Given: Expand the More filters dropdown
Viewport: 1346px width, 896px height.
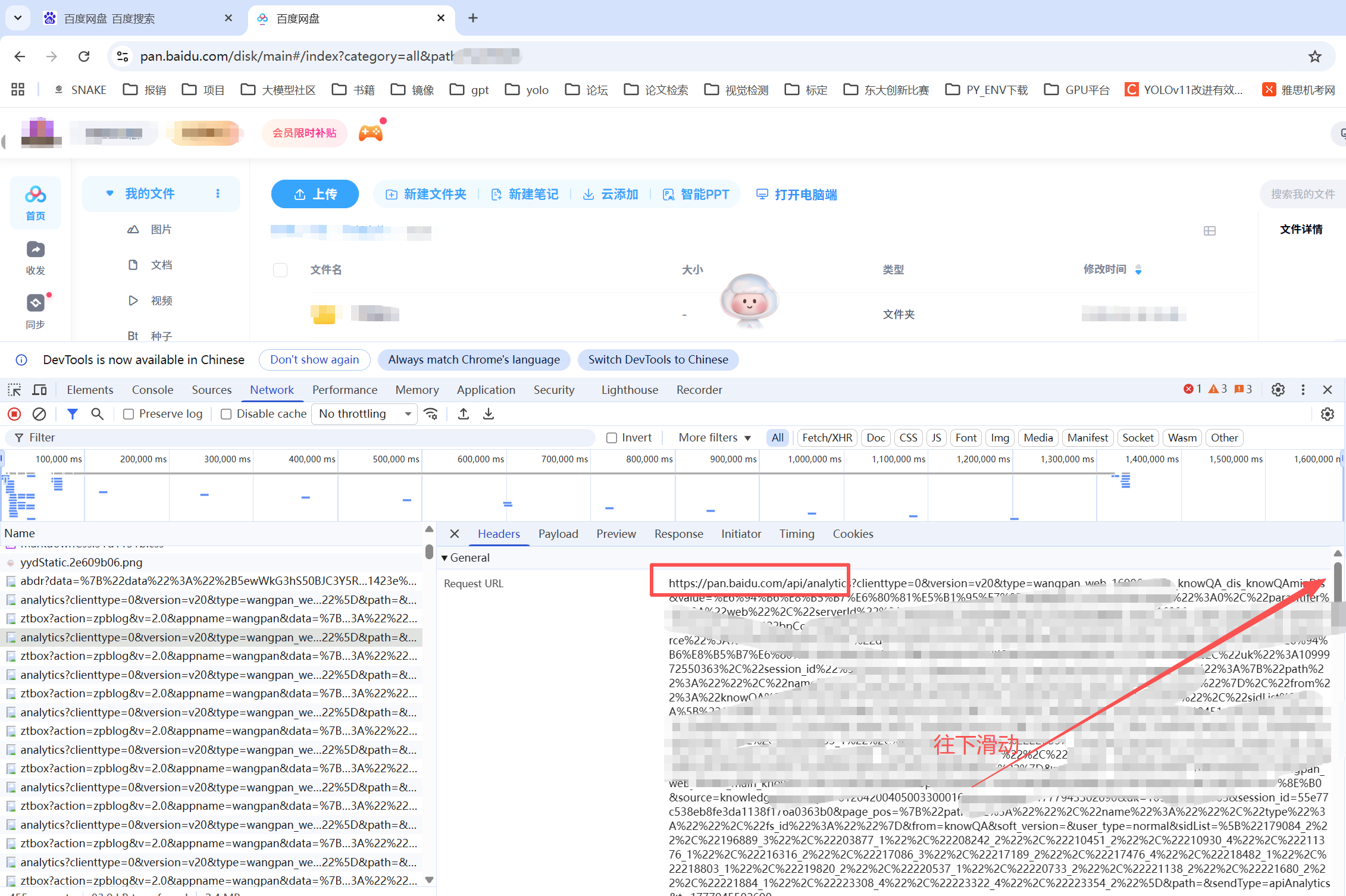Looking at the screenshot, I should pyautogui.click(x=715, y=438).
